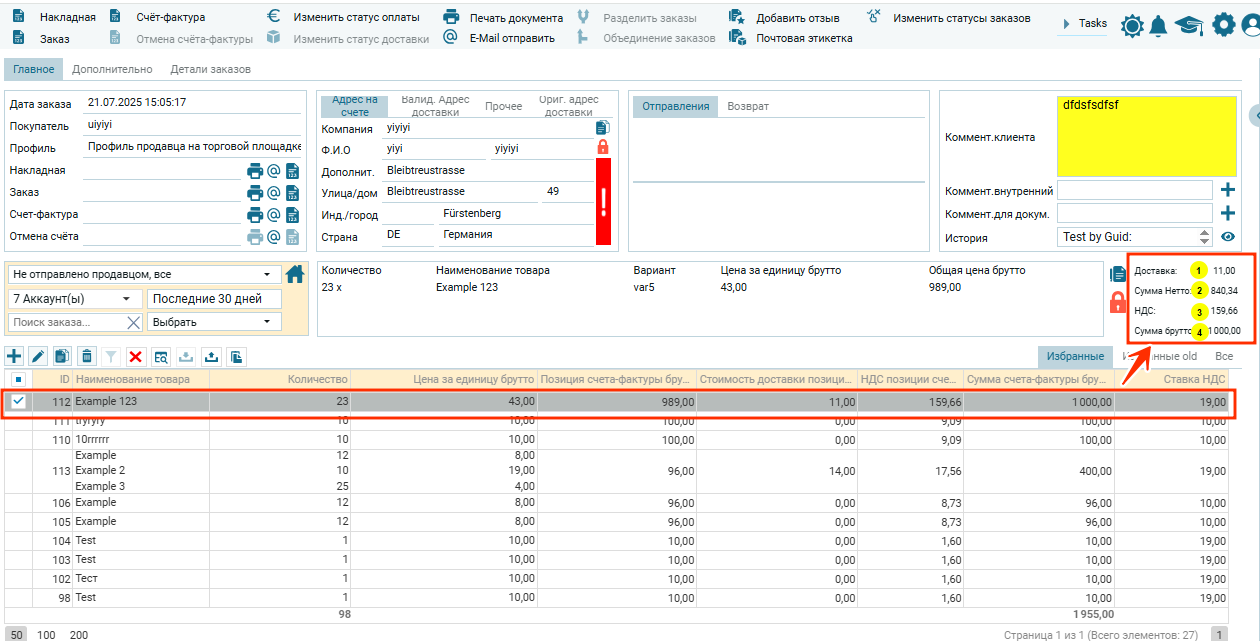
Task: Uncheck the checkbox for order 112
Action: click(x=18, y=402)
